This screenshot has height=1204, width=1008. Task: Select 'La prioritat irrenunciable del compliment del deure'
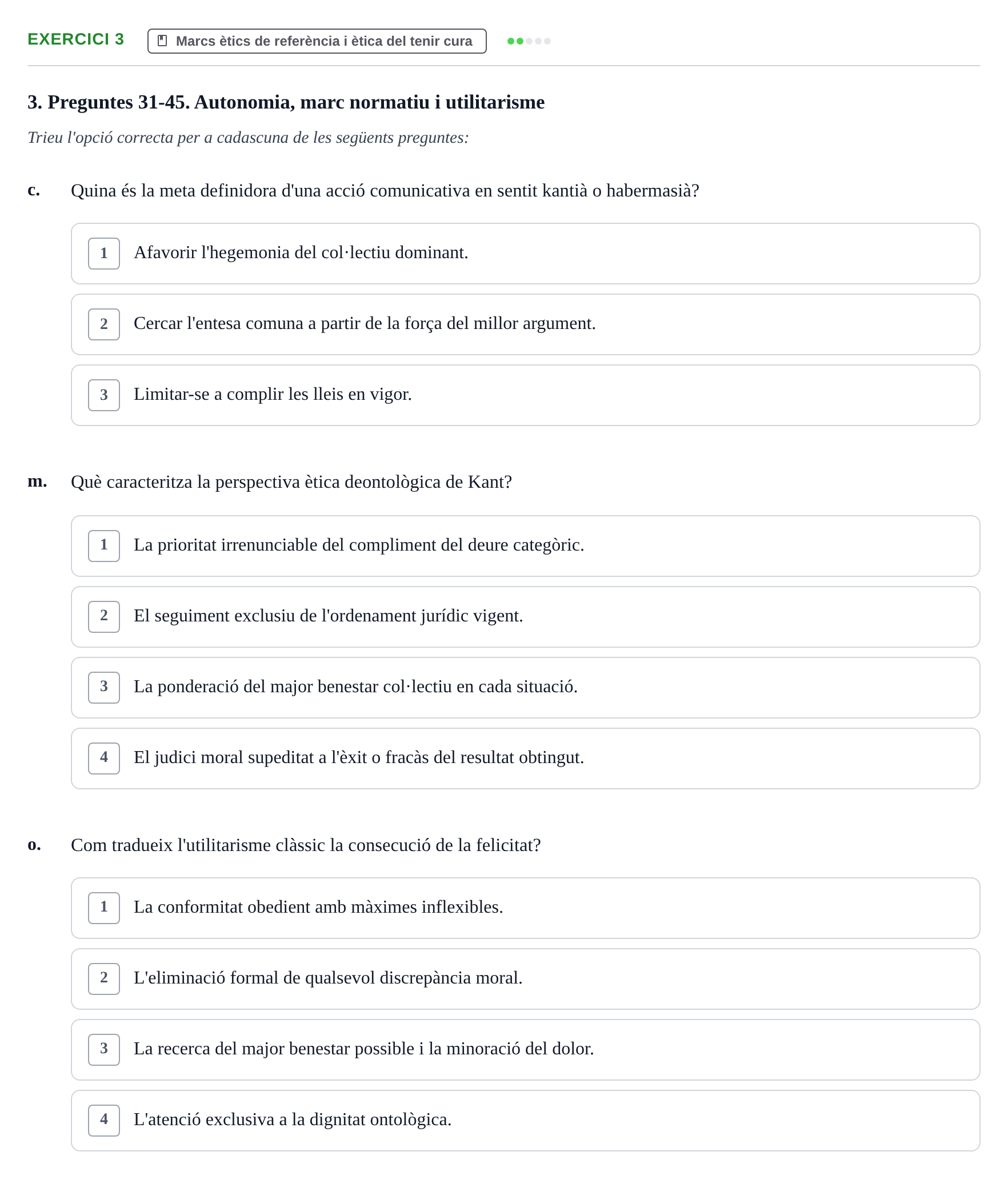[525, 546]
